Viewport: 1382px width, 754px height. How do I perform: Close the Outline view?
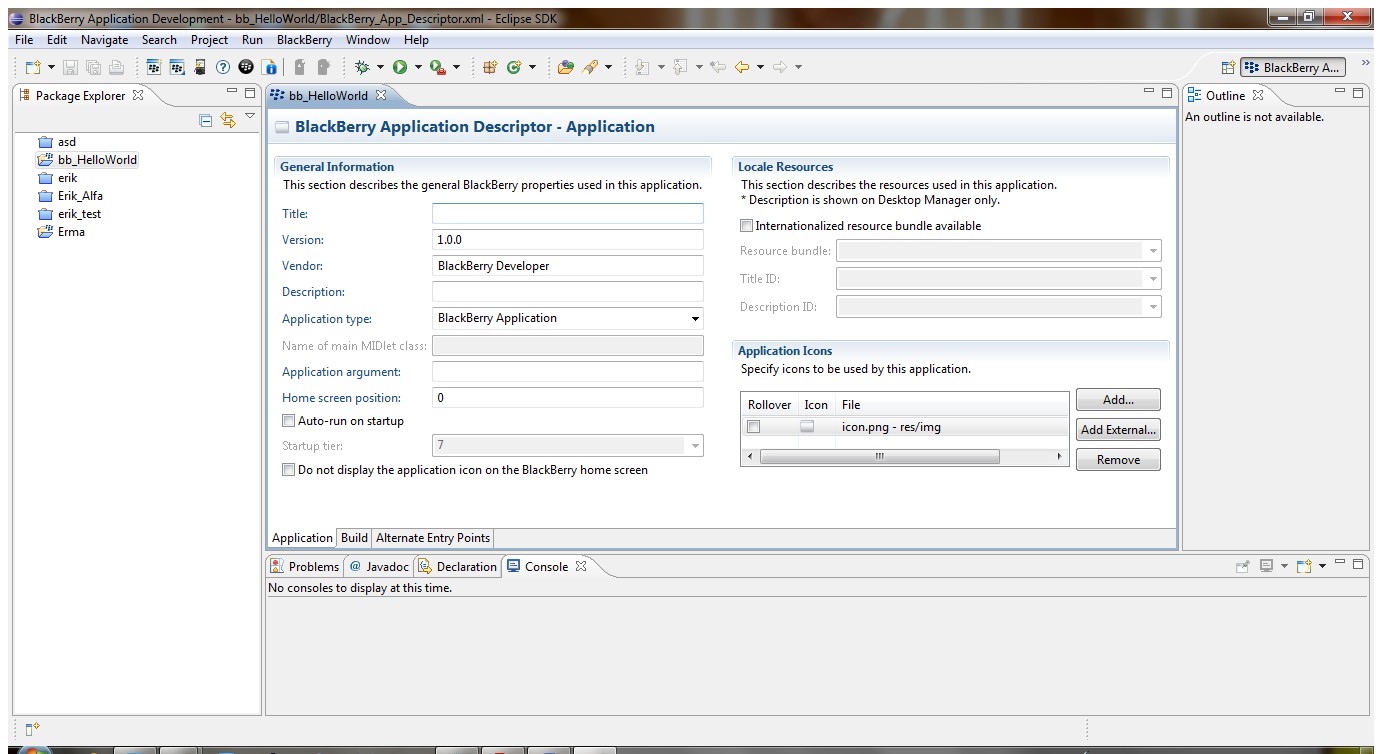click(x=1258, y=95)
